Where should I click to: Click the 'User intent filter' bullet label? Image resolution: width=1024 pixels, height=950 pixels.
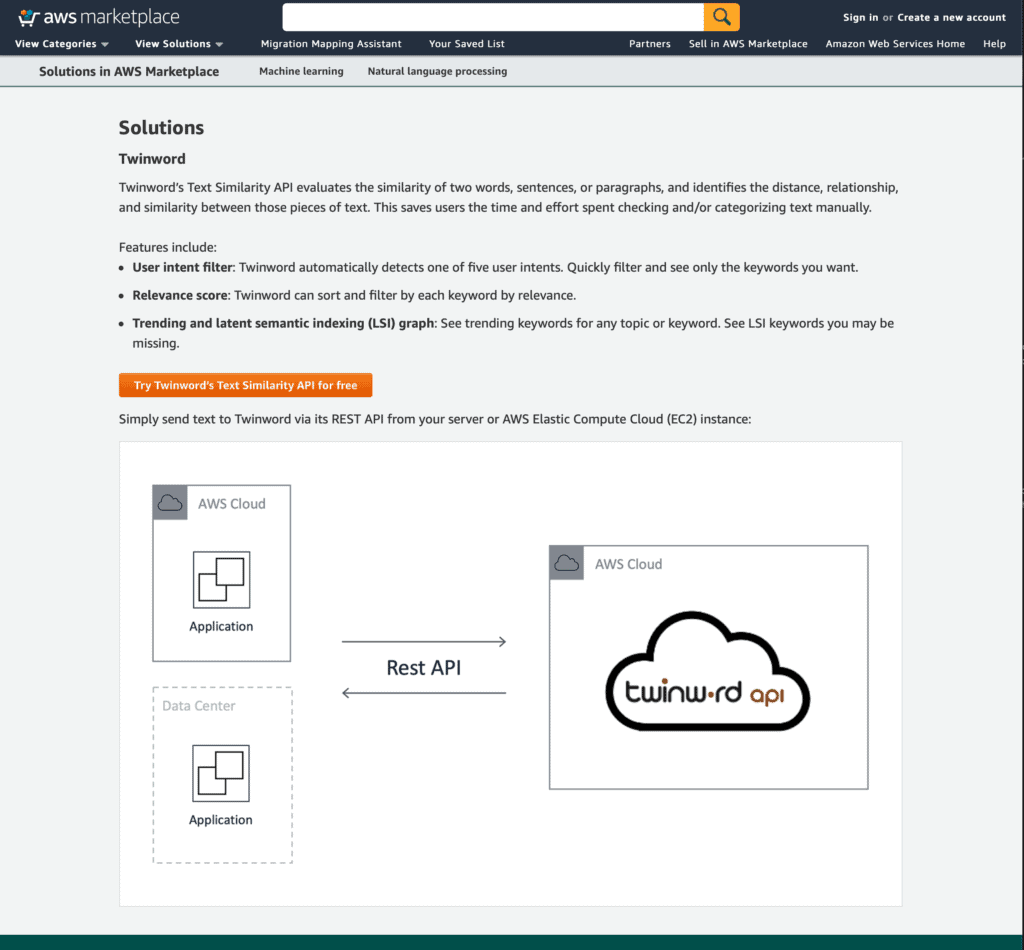coord(182,267)
